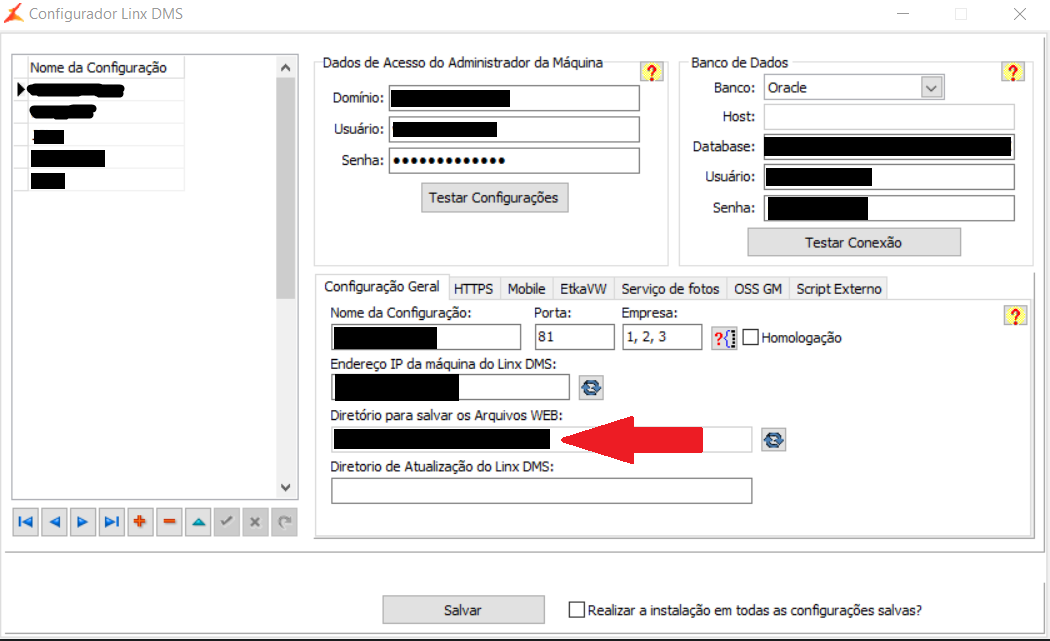Viewport: 1050px width, 641px height.
Task: Open help icon in Configuração Geral tab
Action: click(1015, 315)
